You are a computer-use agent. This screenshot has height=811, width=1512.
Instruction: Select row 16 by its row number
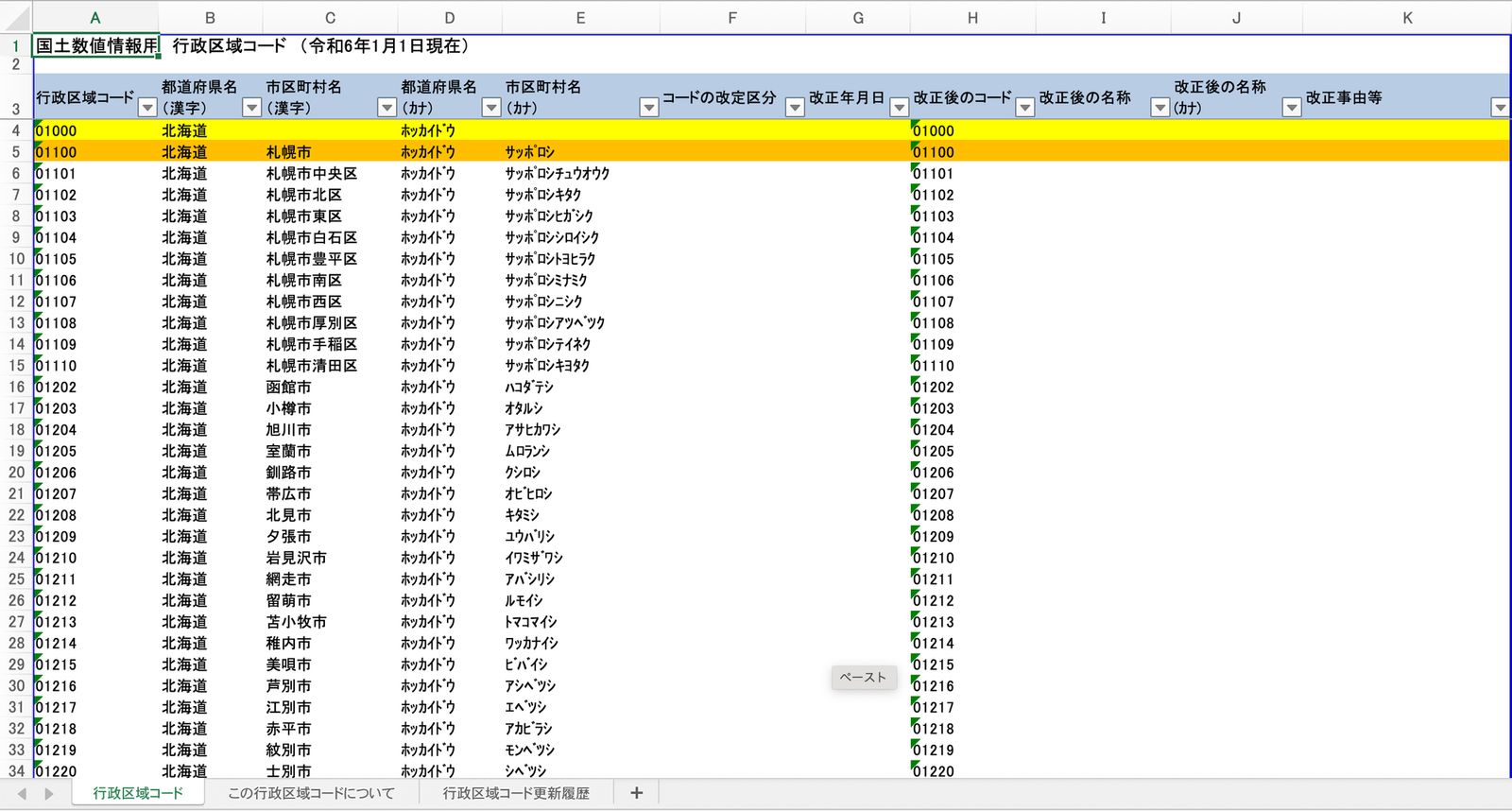(16, 387)
